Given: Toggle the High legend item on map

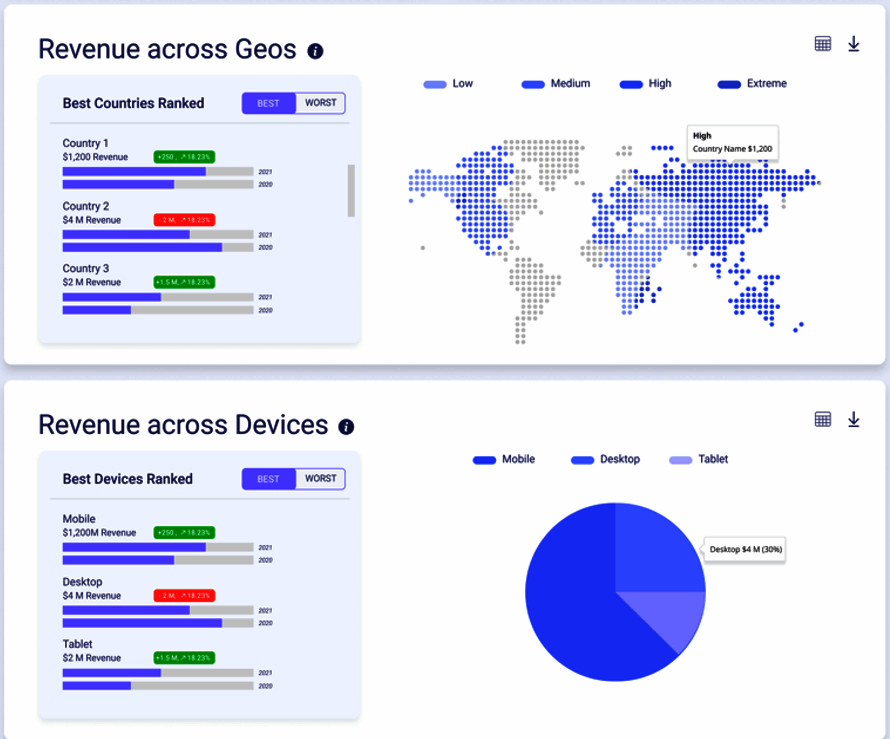Looking at the screenshot, I should pyautogui.click(x=645, y=84).
